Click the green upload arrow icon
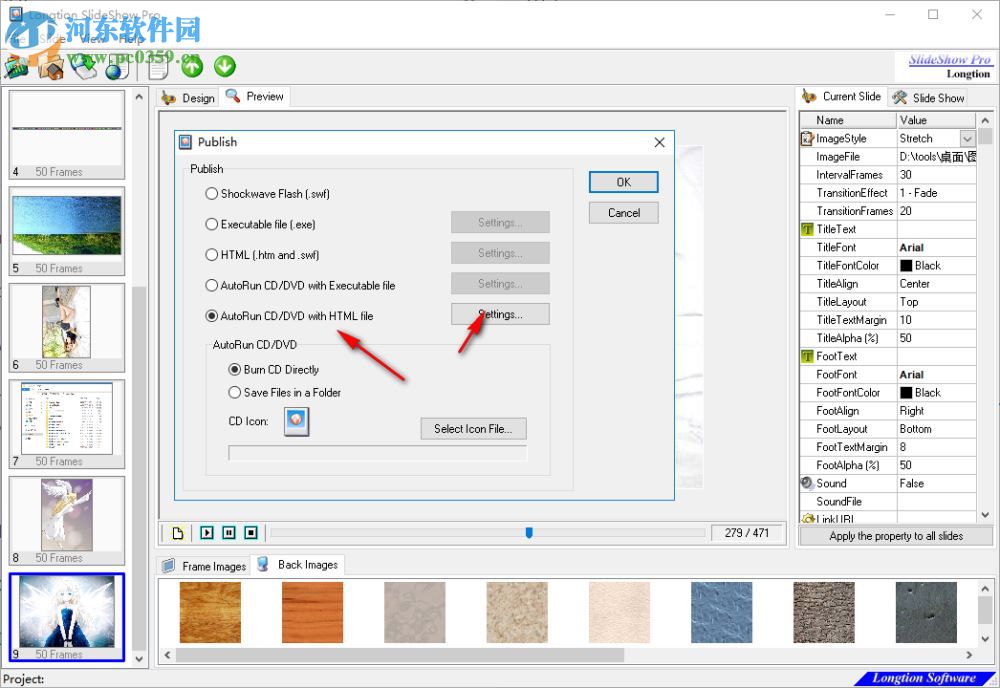 (x=191, y=67)
